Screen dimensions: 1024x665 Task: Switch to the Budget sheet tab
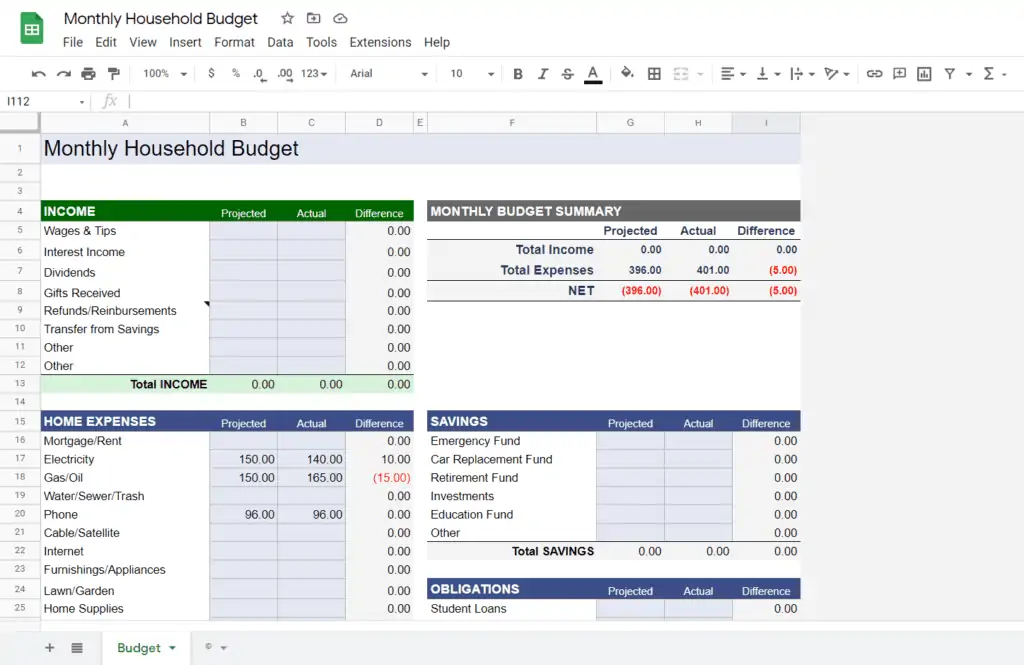click(140, 648)
